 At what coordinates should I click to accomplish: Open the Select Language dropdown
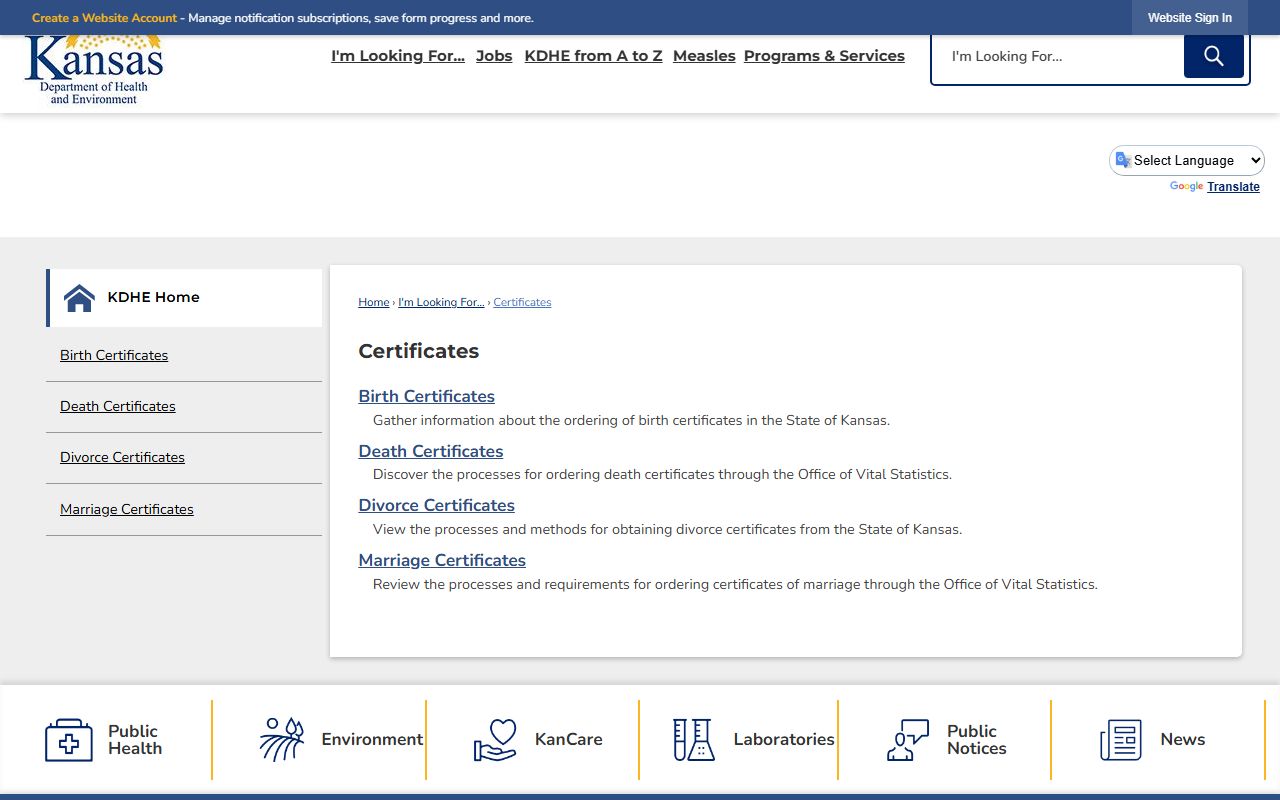click(1187, 160)
